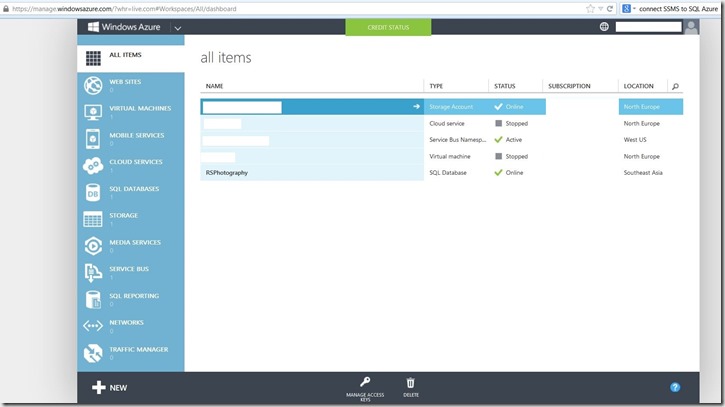Click the Cloud Services gear icon

point(93,165)
